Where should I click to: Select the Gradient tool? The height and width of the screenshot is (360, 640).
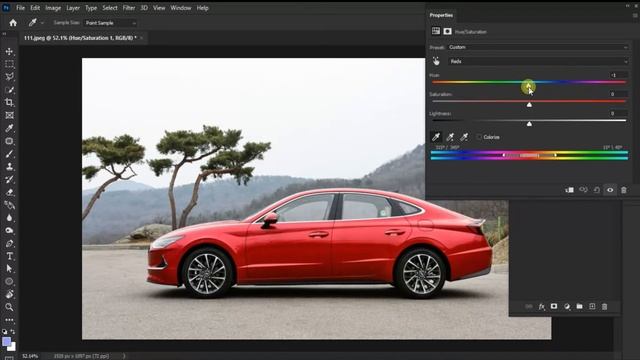coord(9,205)
